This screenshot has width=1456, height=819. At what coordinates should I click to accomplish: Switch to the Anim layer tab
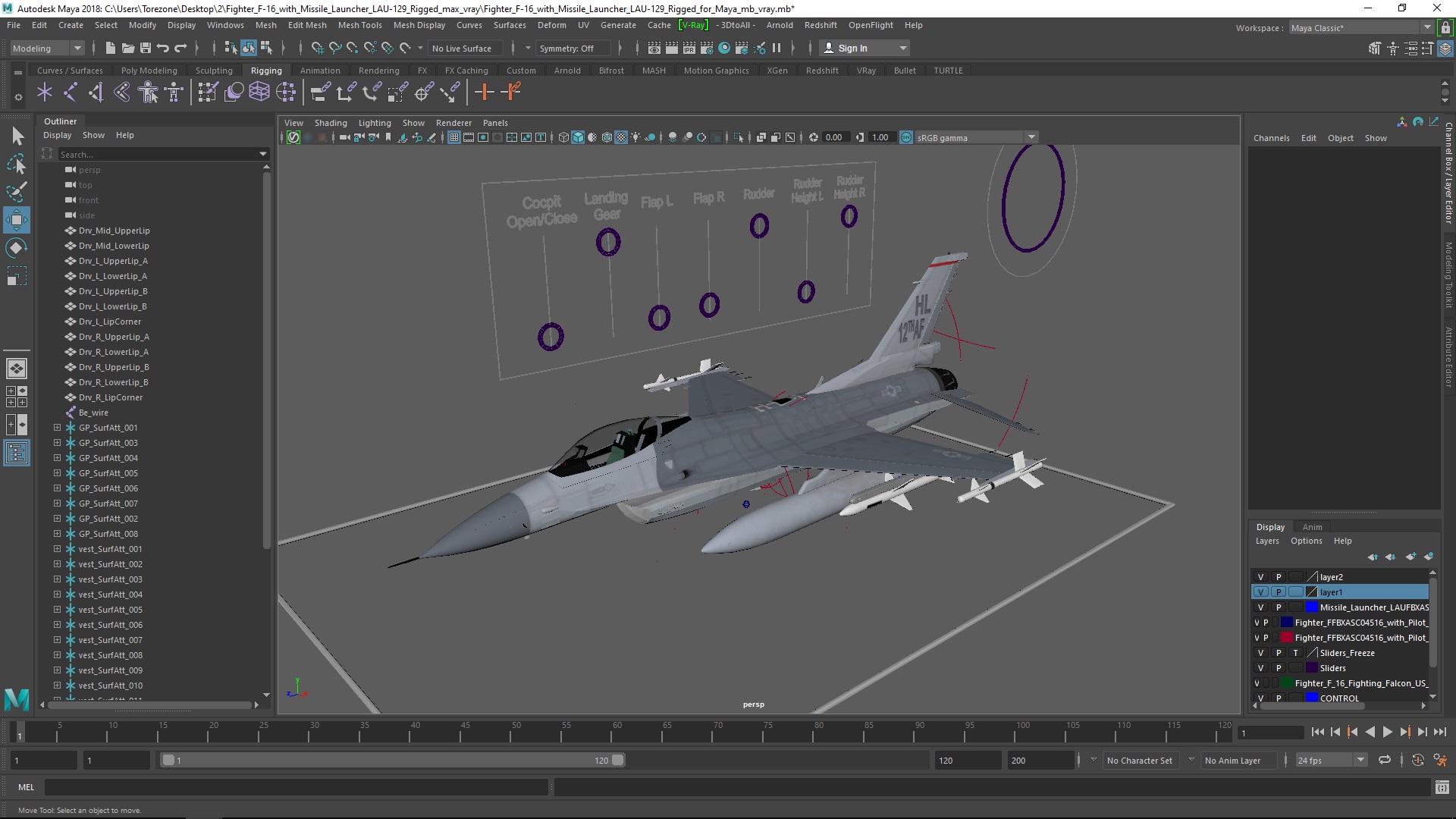(x=1312, y=527)
